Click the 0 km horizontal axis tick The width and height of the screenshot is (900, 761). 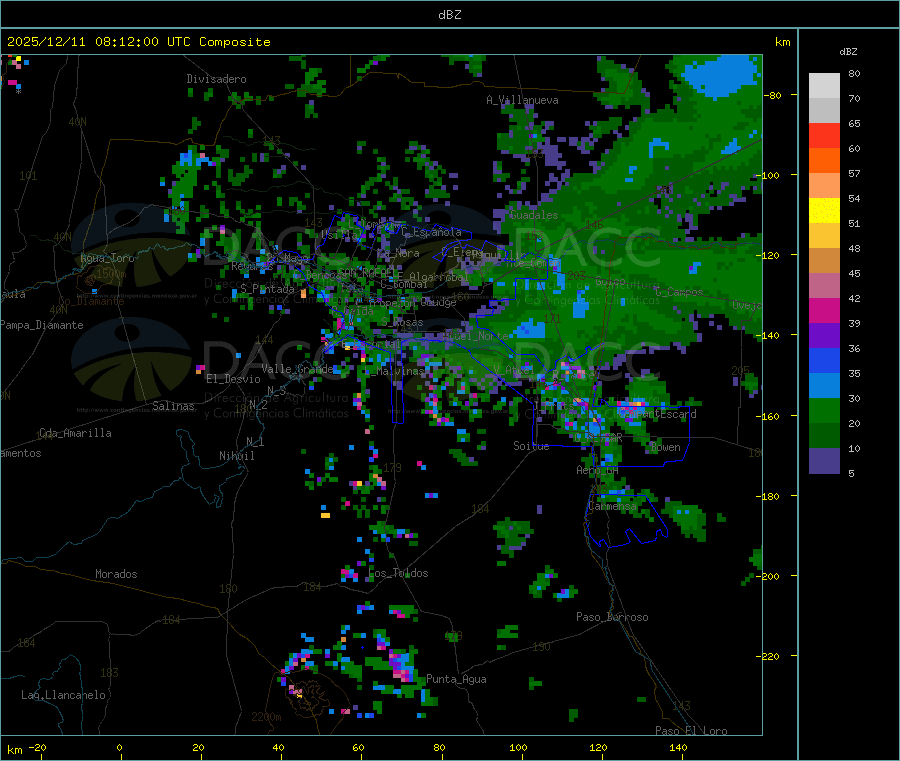pos(119,747)
